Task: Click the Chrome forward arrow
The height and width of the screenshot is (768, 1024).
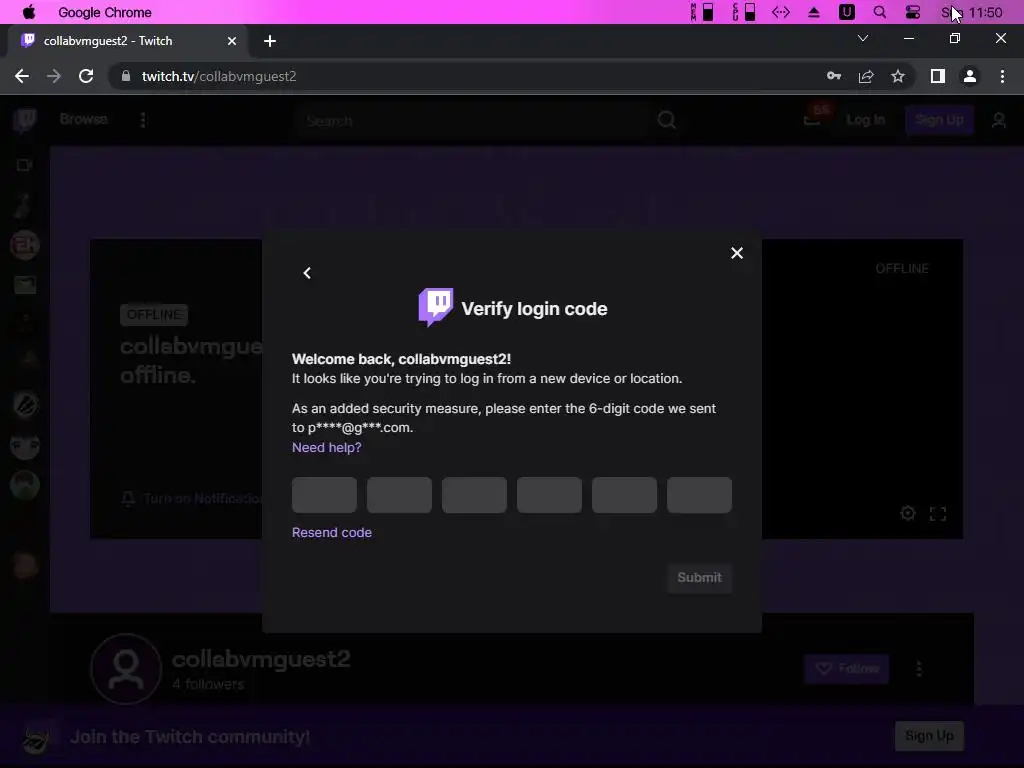Action: [54, 76]
